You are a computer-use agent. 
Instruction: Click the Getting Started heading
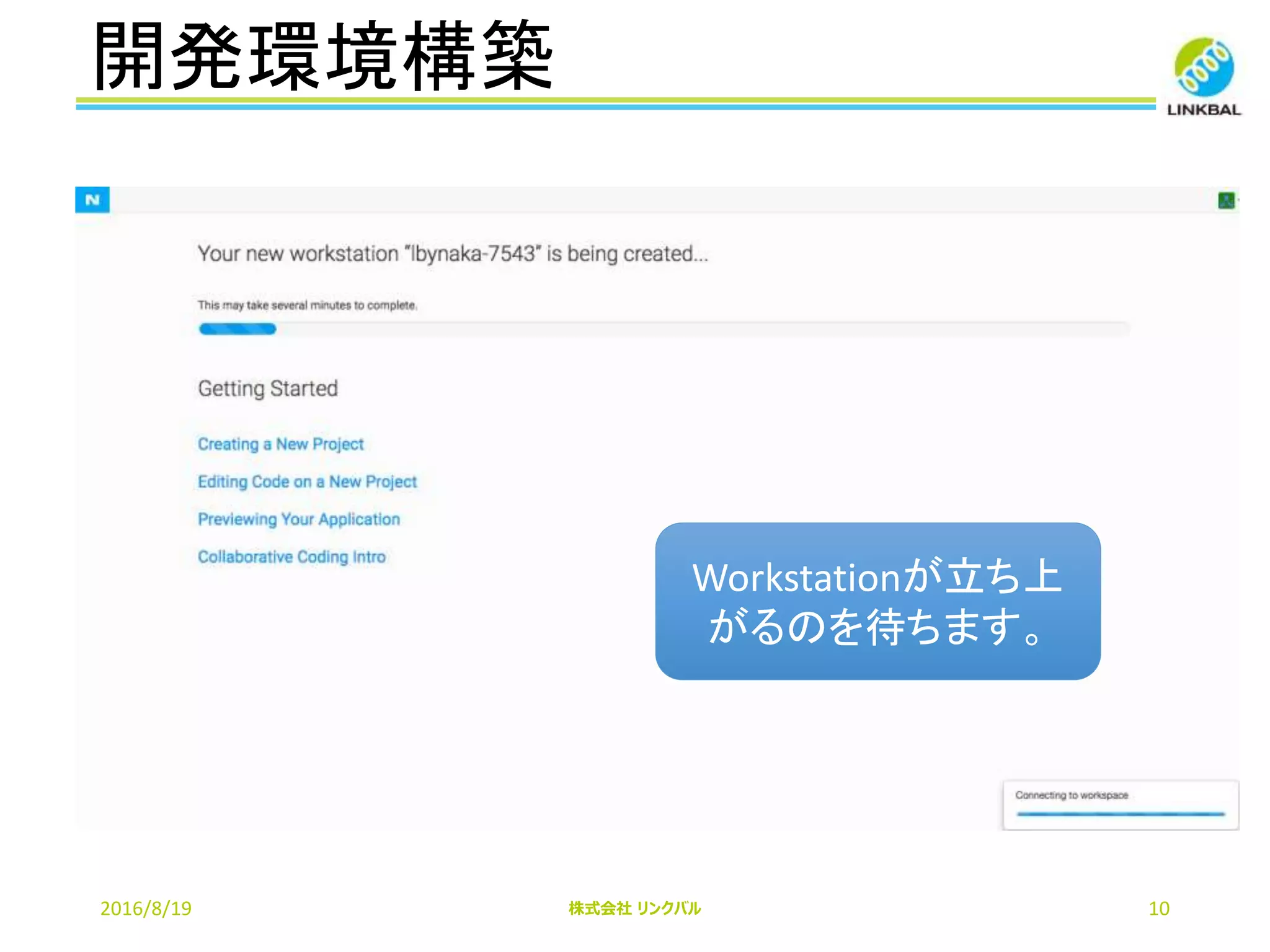point(268,389)
